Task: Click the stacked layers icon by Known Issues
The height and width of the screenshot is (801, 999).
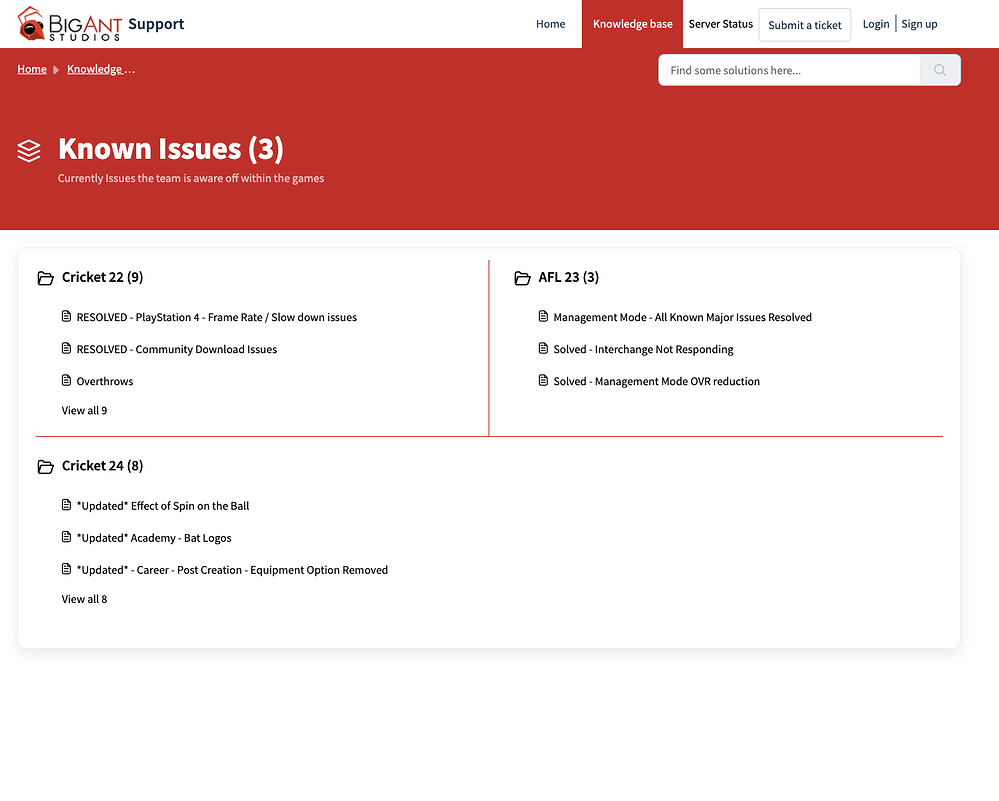Action: pos(29,150)
